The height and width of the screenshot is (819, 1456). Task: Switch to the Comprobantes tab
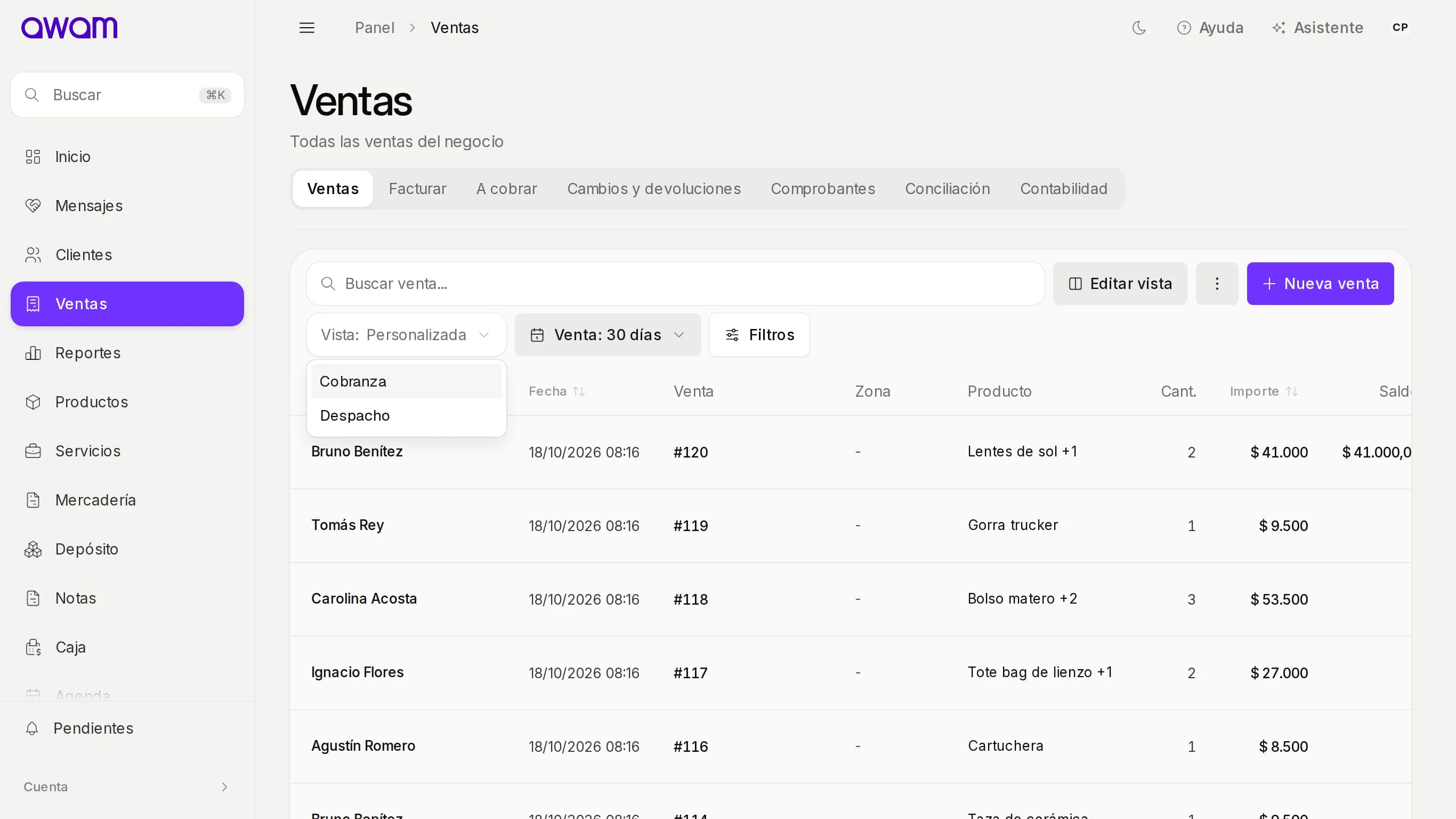coord(823,189)
